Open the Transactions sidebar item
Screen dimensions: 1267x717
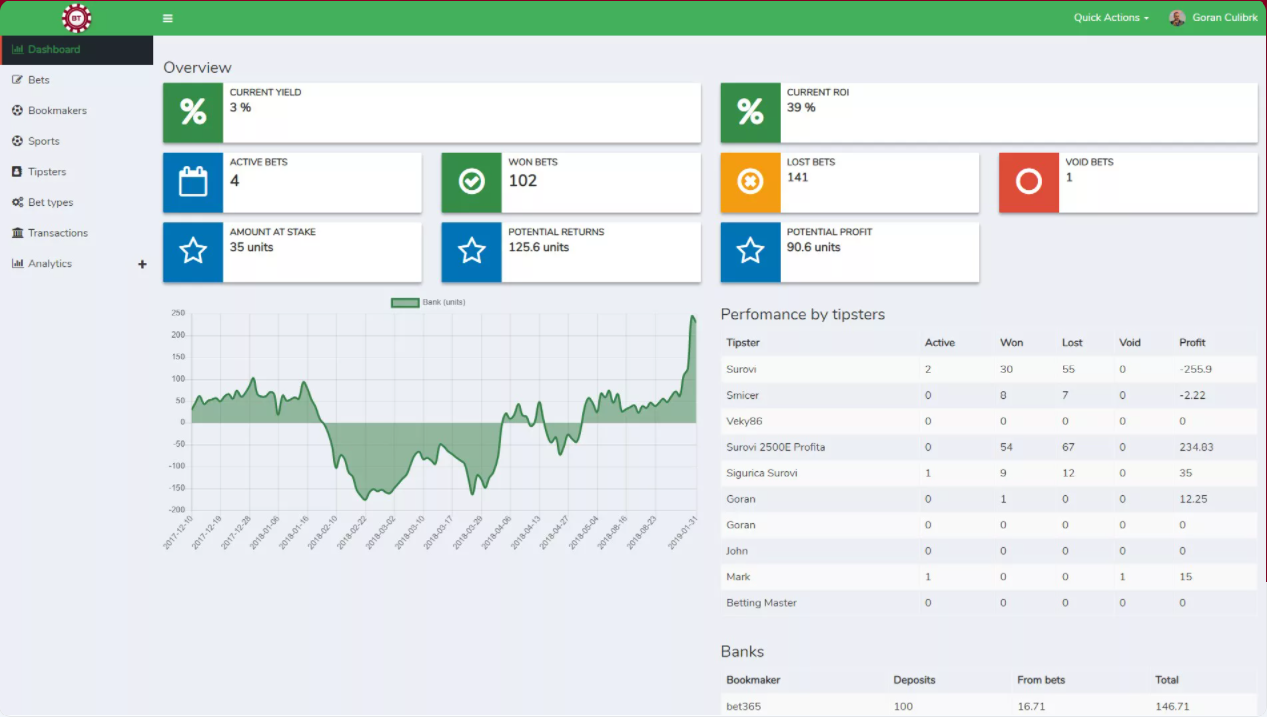[x=76, y=233]
